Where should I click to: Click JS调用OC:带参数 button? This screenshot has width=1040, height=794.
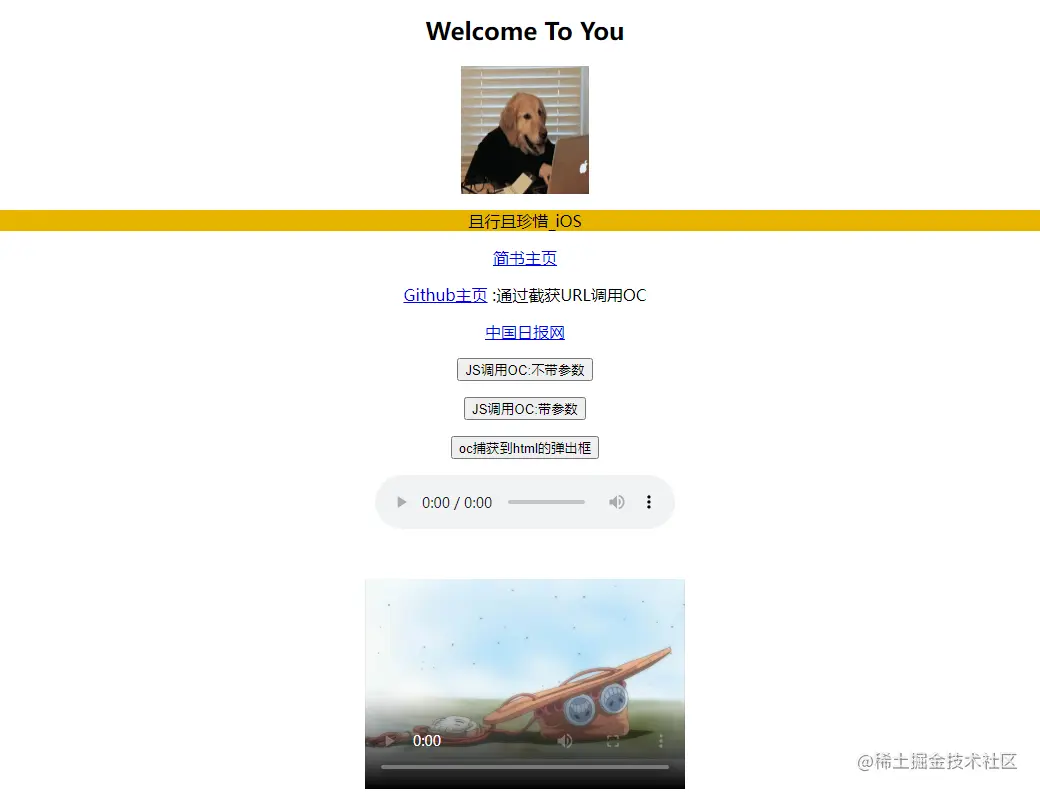click(x=525, y=409)
